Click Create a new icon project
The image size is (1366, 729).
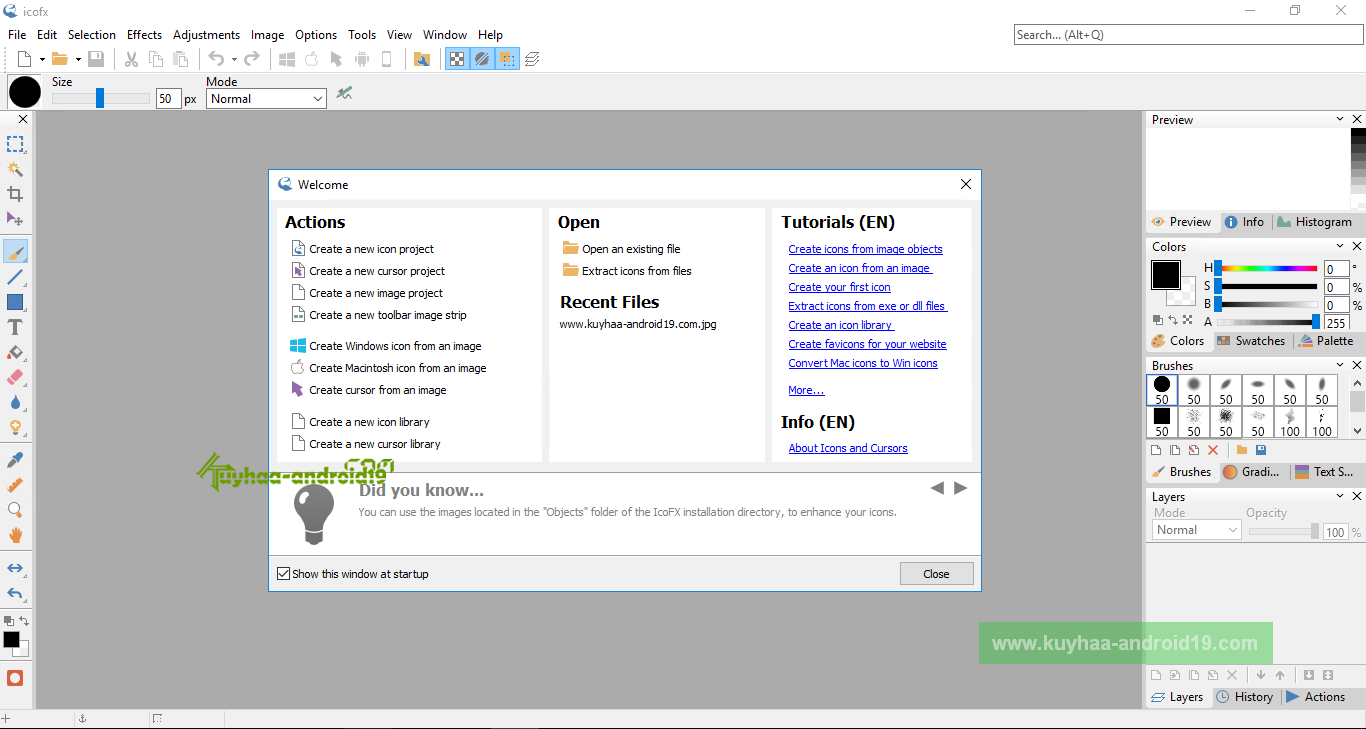362,249
